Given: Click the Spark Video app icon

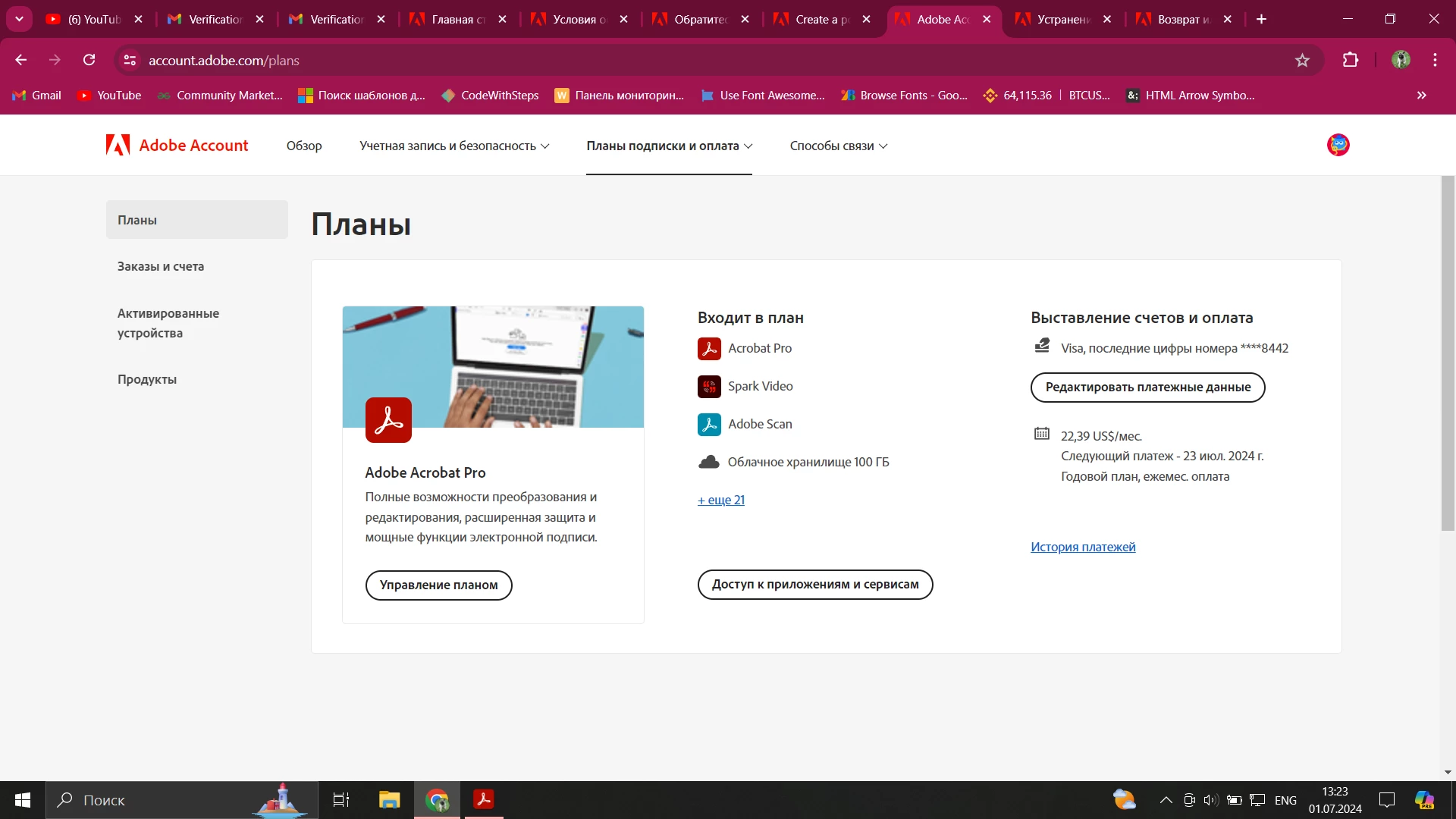Looking at the screenshot, I should (x=709, y=387).
